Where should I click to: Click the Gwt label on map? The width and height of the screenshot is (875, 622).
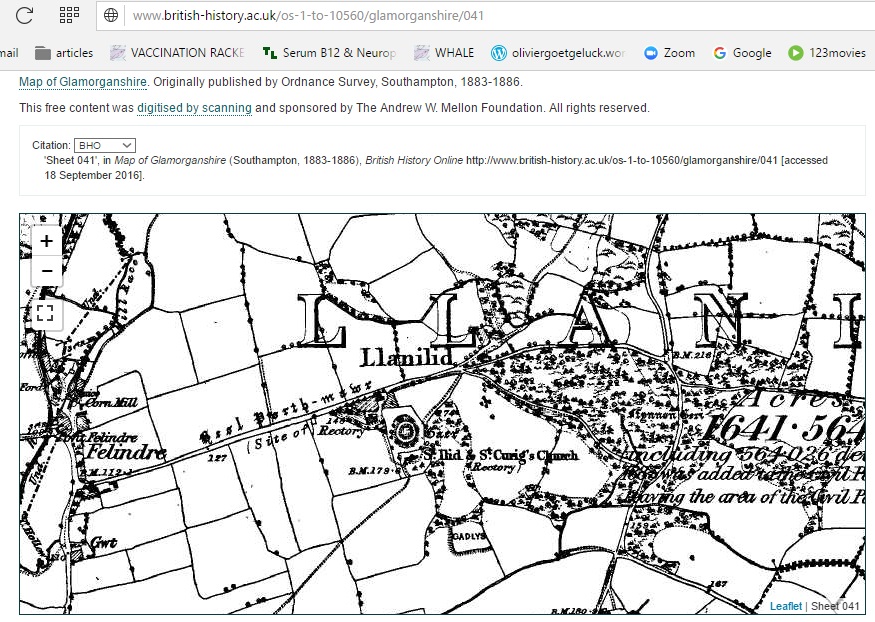pos(104,542)
